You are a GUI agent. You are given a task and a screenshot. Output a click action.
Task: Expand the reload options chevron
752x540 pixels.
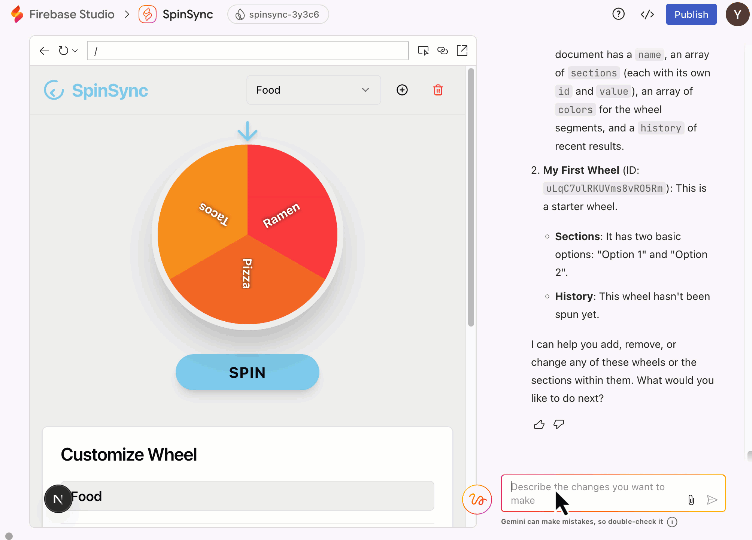[x=75, y=50]
